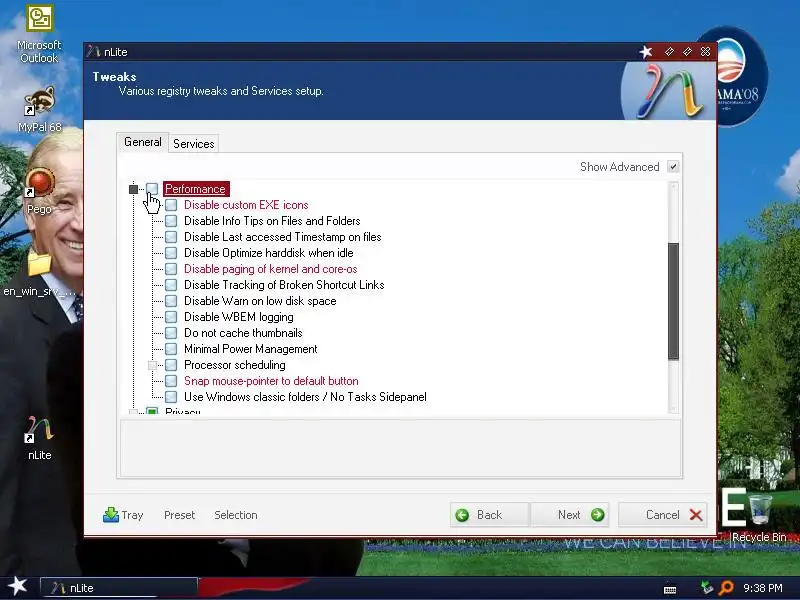Check Disable Tracking of Broken Shortcut Links
The image size is (800, 600).
171,285
